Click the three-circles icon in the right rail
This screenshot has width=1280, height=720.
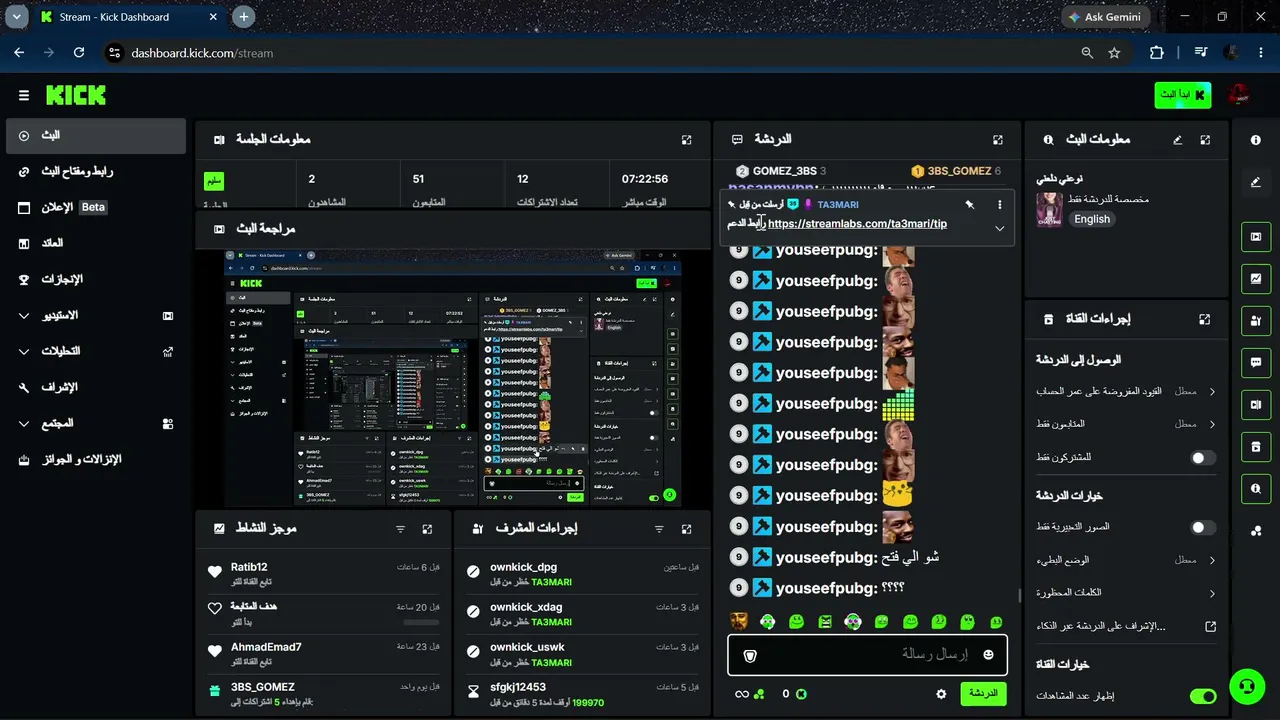[x=1256, y=530]
